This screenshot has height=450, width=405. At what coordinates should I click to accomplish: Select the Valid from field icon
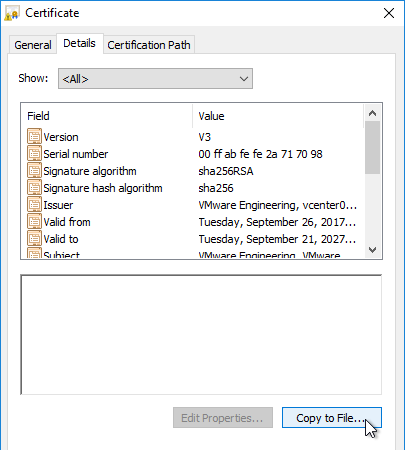tap(34, 222)
